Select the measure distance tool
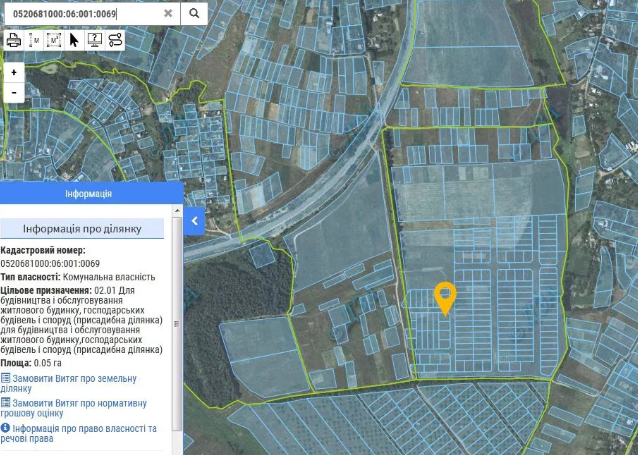The width and height of the screenshot is (638, 455). (35, 40)
